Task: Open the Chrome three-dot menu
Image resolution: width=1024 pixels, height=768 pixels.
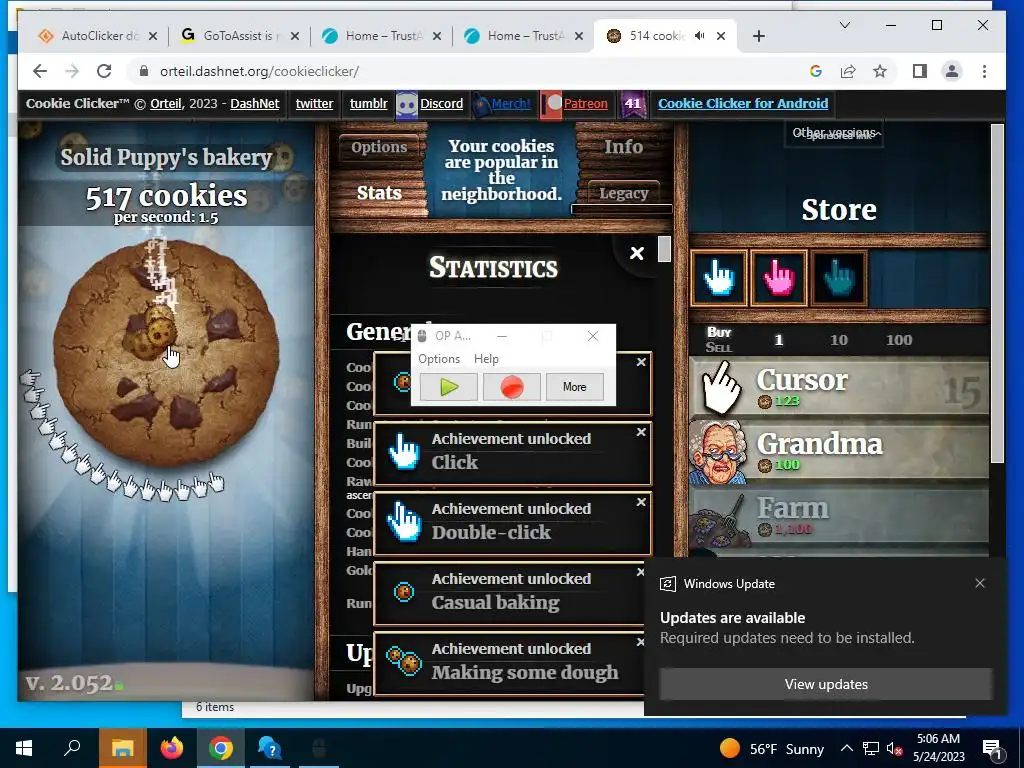Action: coord(984,71)
